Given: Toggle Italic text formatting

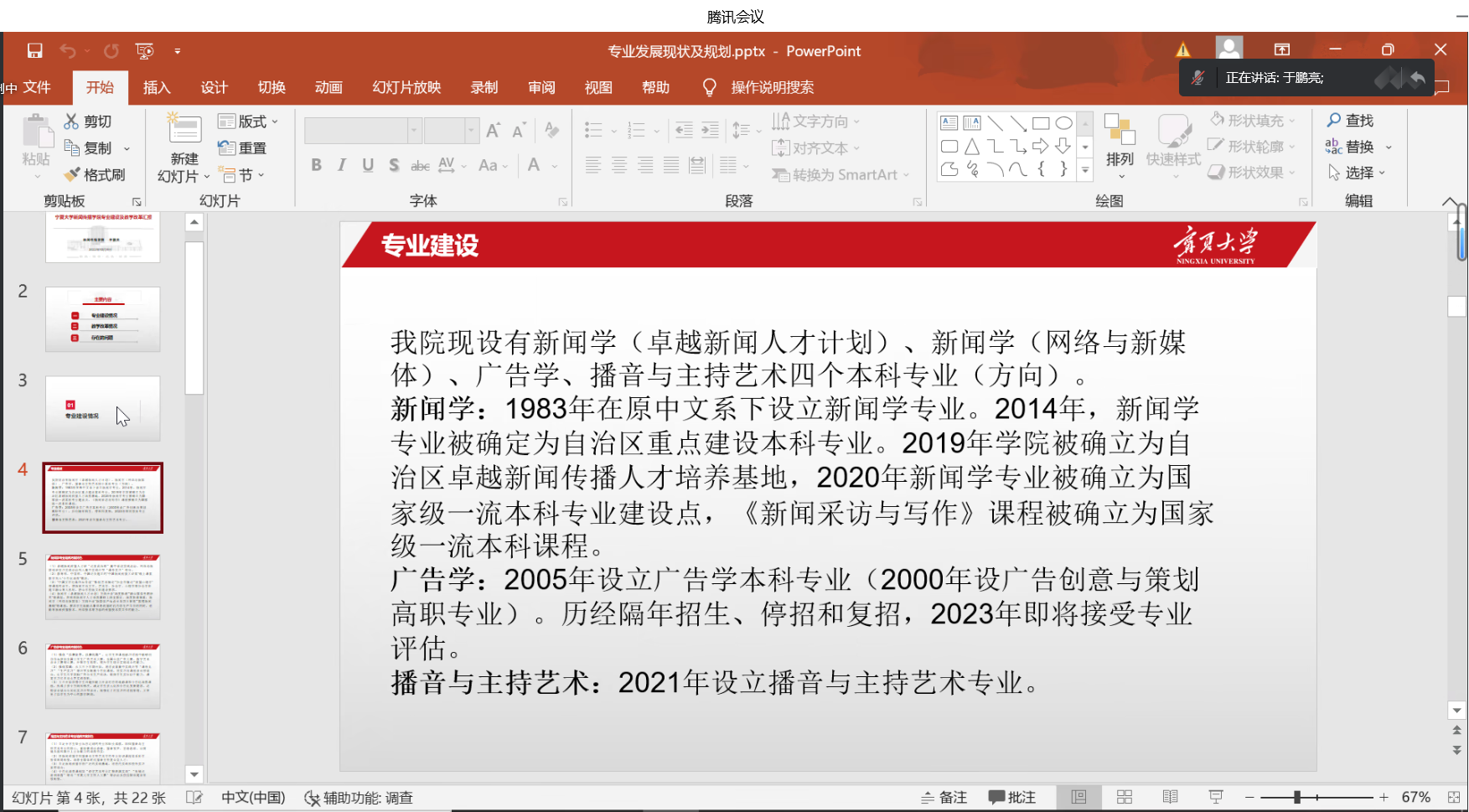Looking at the screenshot, I should point(342,165).
